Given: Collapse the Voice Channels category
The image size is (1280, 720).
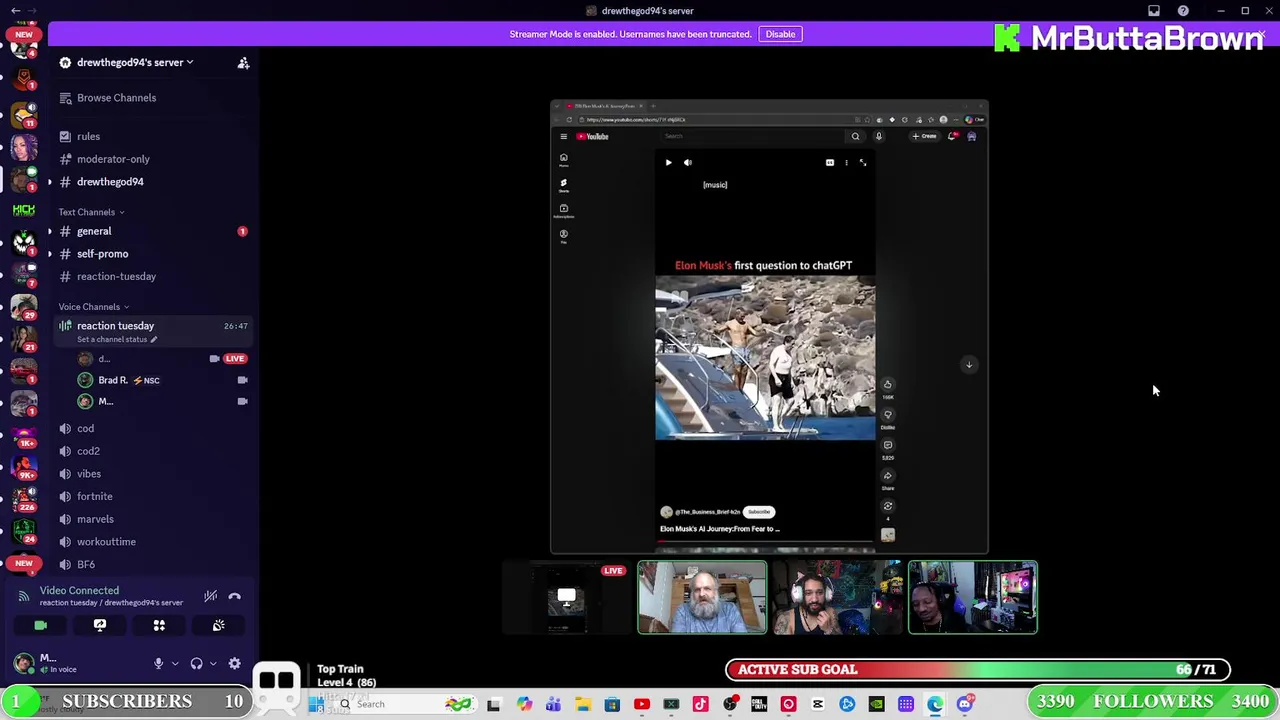Looking at the screenshot, I should 93,307.
